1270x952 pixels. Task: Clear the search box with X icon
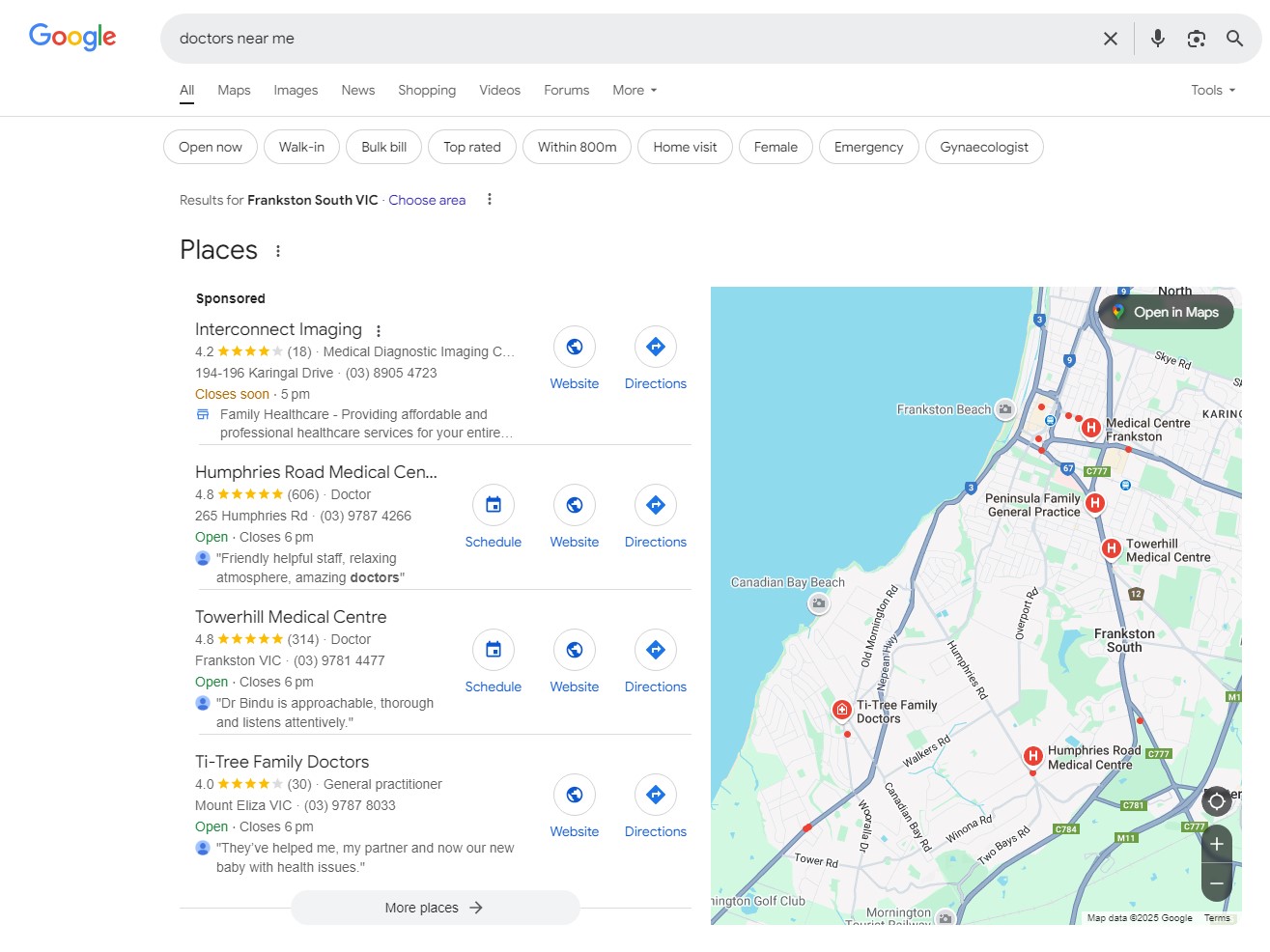coord(1110,39)
